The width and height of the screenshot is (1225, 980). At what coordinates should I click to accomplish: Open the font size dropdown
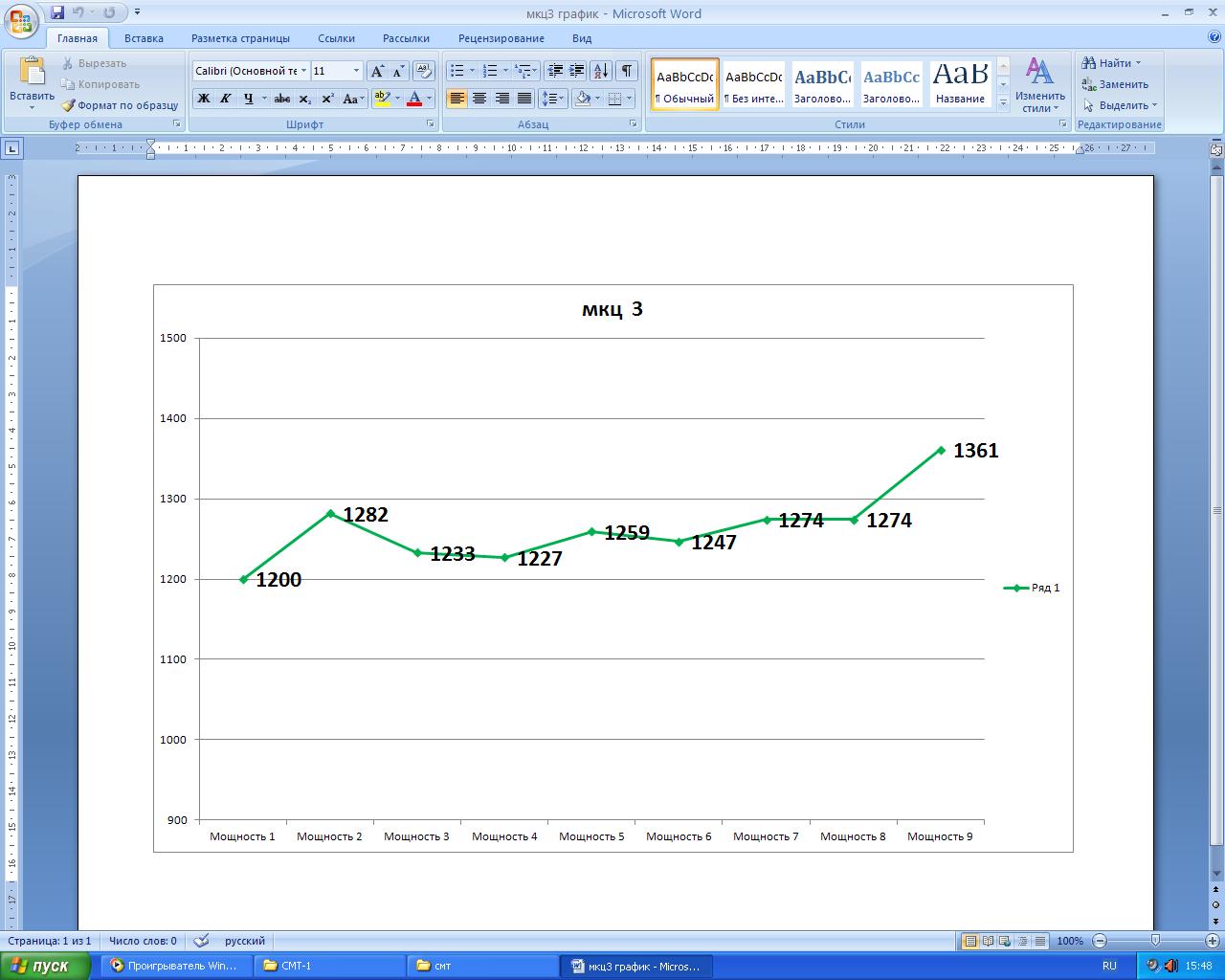coord(356,71)
